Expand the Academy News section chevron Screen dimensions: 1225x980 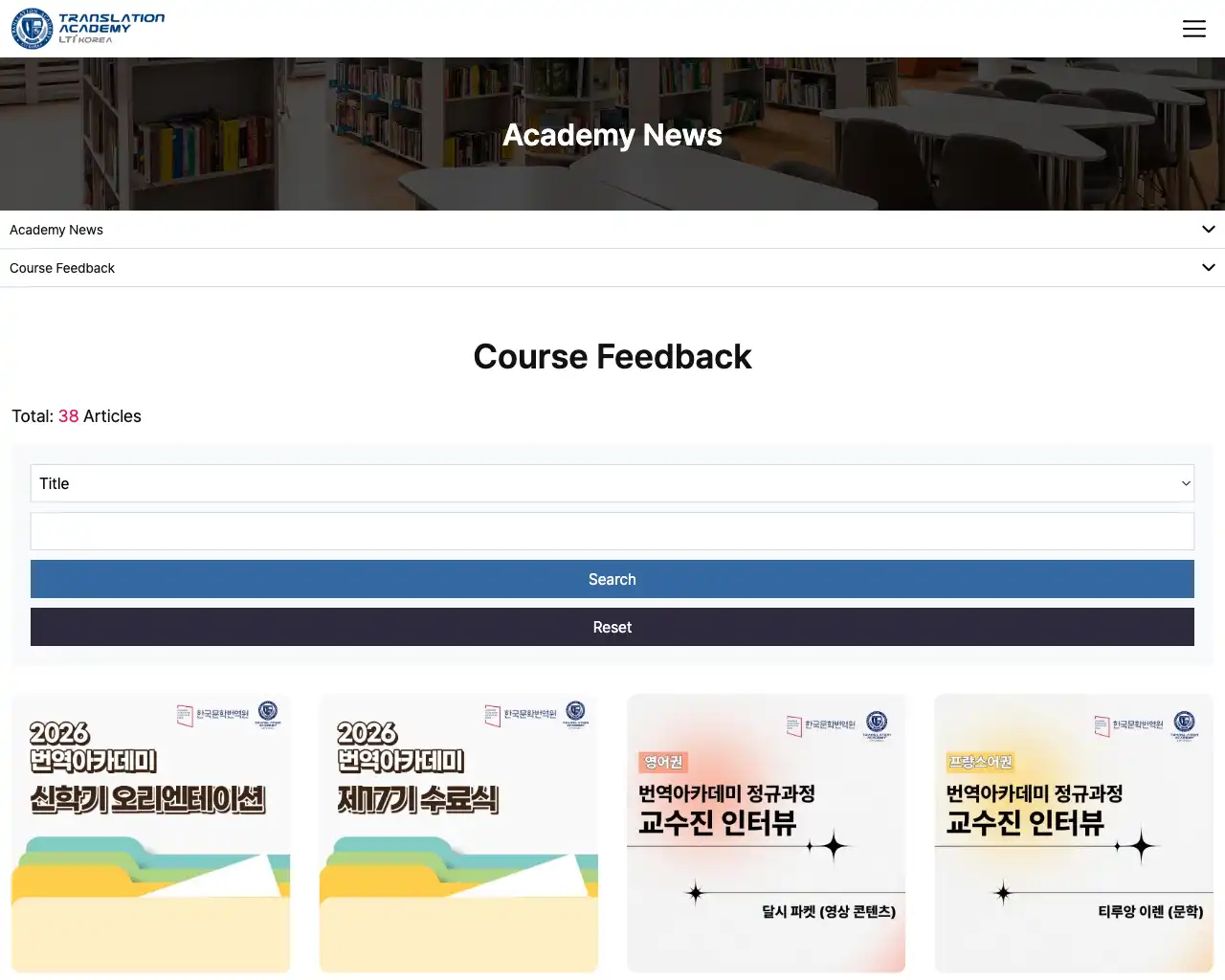[1208, 230]
